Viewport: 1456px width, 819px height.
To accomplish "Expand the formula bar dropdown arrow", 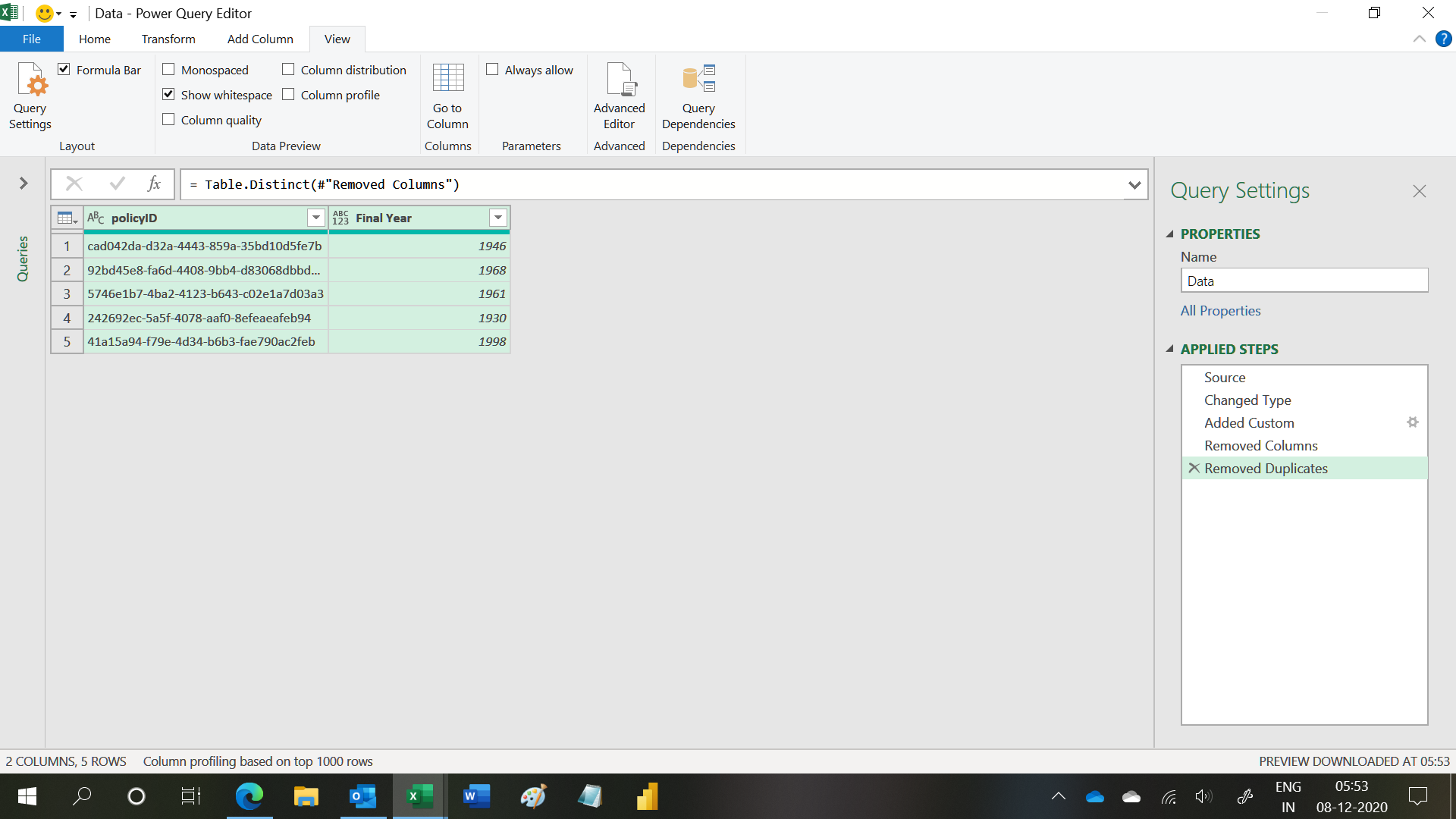I will click(x=1134, y=184).
